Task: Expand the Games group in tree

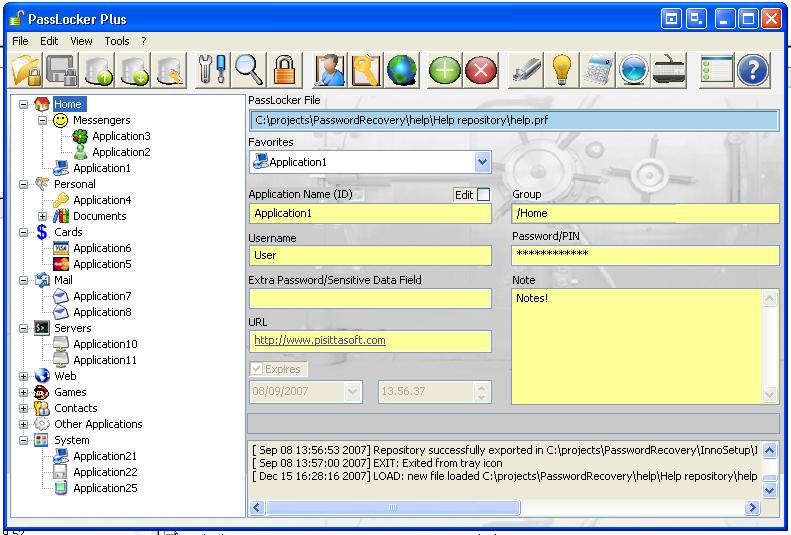Action: tap(24, 392)
